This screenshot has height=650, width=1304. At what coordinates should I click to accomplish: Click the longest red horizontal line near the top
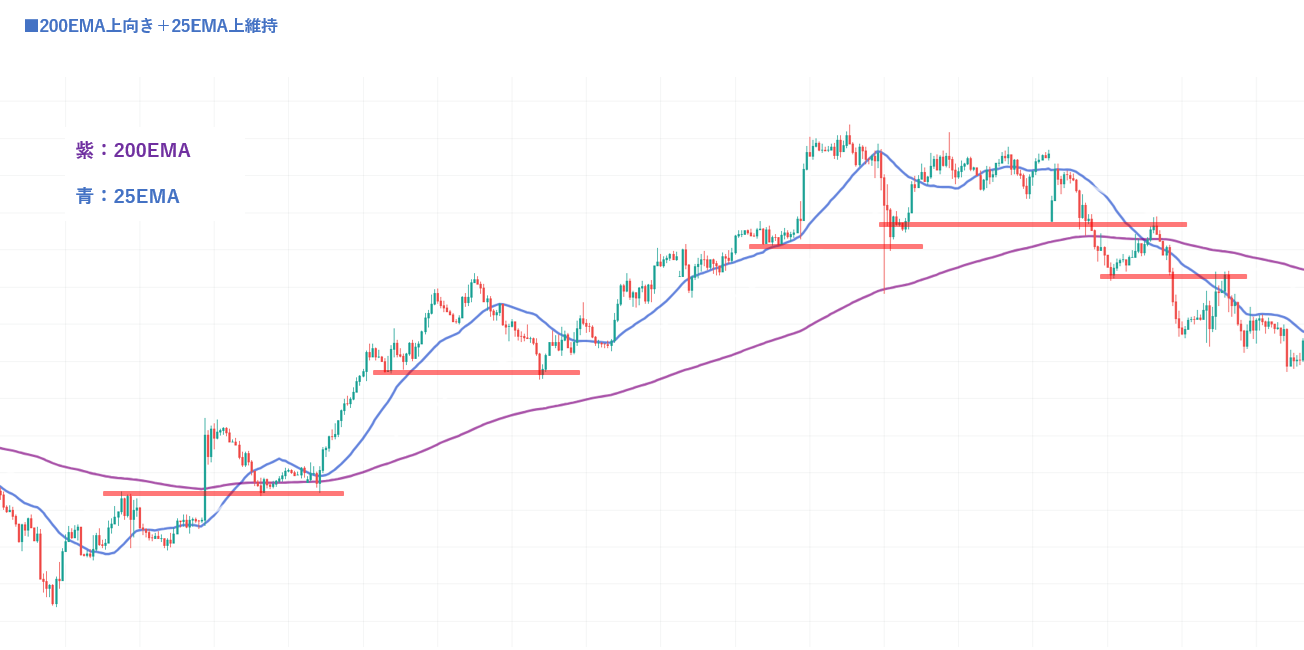tap(1032, 224)
